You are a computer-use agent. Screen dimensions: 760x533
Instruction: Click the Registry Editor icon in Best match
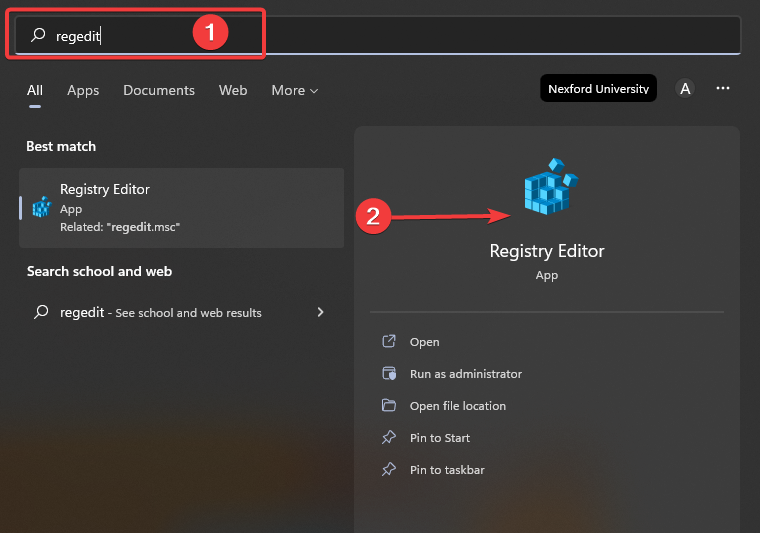[x=41, y=207]
